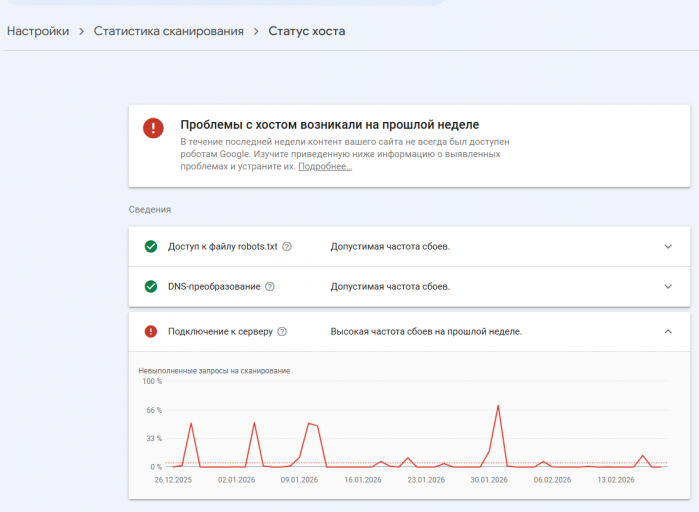Click the 26.12.2025 date axis label
The image size is (699, 512).
(173, 480)
